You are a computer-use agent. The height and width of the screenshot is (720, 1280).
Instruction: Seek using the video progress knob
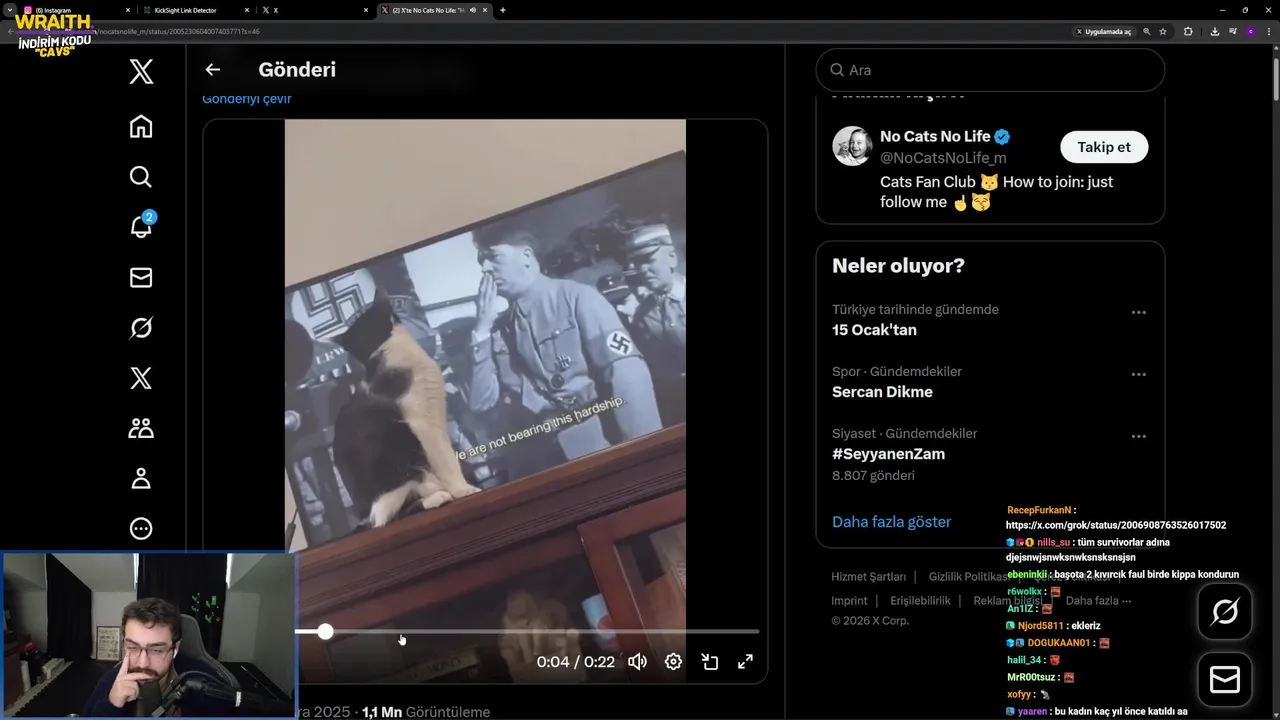(x=325, y=631)
